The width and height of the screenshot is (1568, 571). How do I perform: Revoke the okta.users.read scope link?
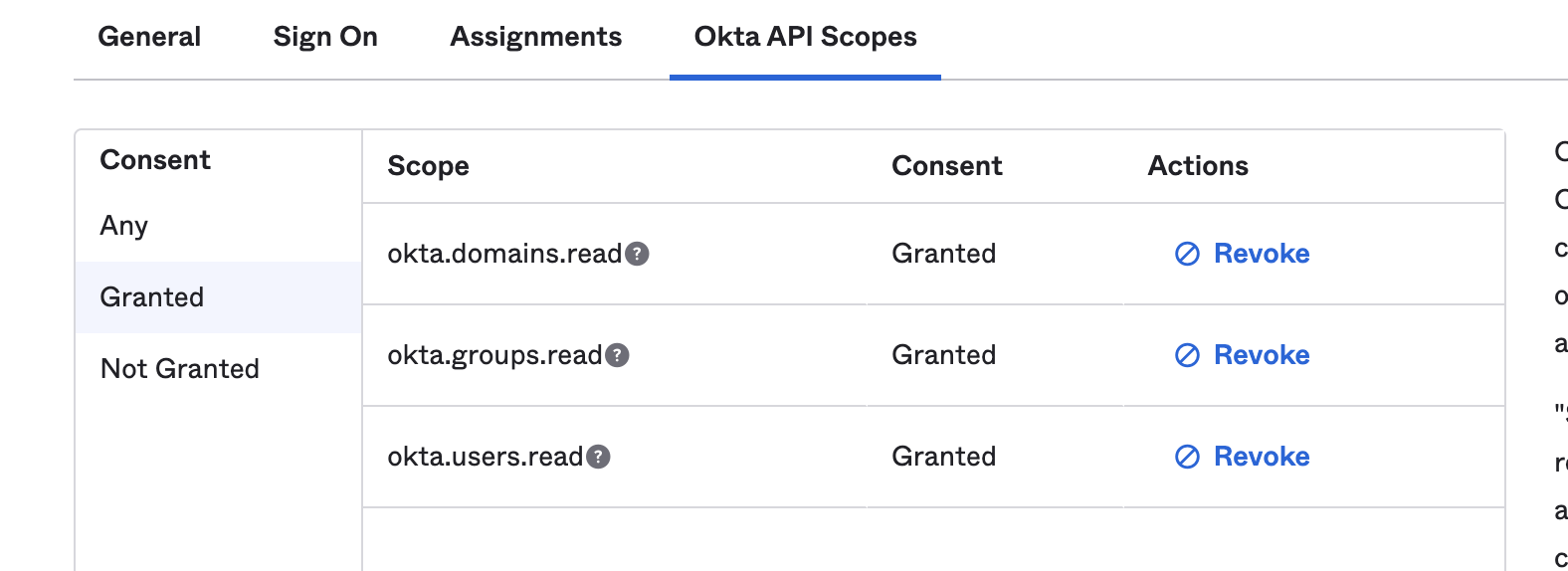click(1261, 457)
